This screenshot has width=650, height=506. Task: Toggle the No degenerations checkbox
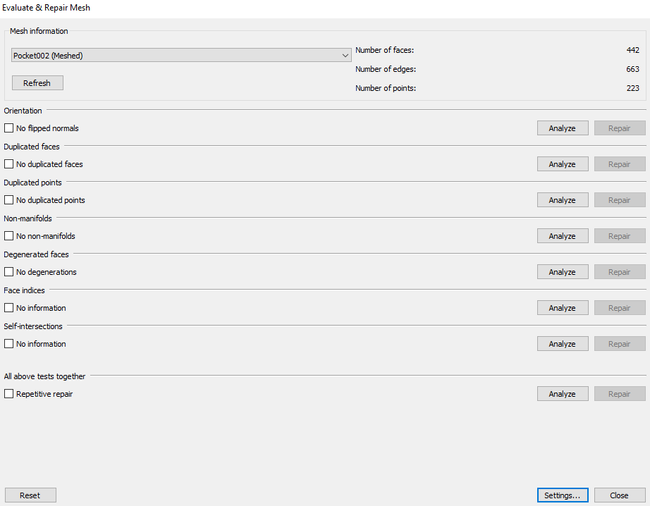(x=9, y=272)
